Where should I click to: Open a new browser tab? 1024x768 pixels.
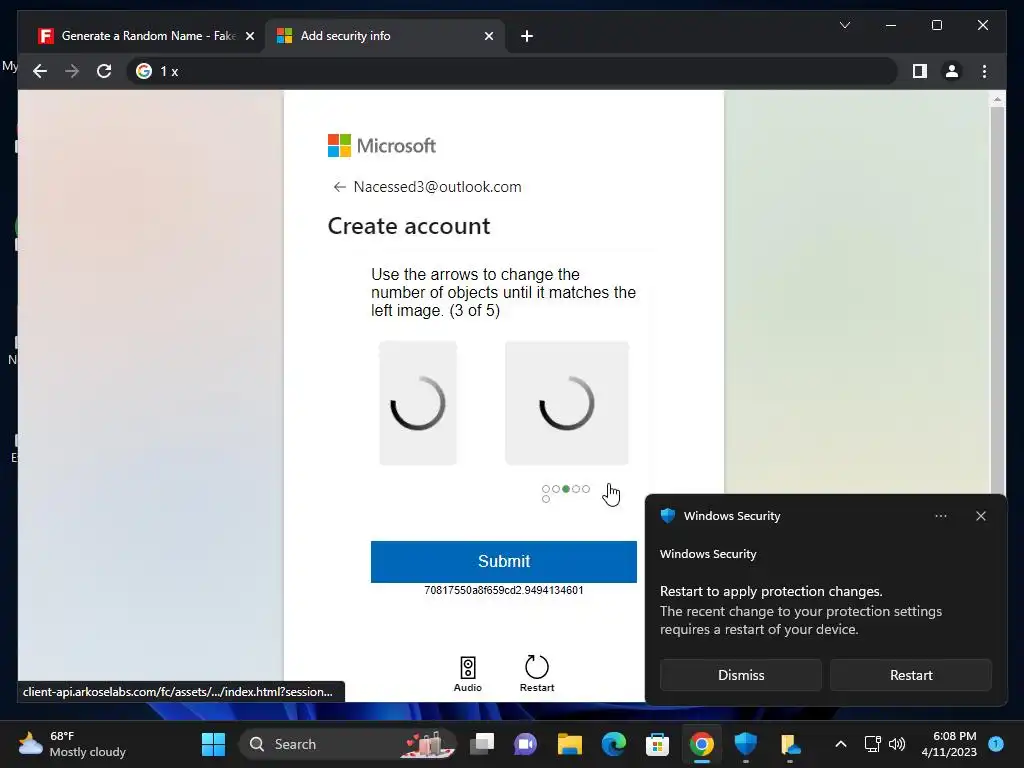[x=526, y=36]
